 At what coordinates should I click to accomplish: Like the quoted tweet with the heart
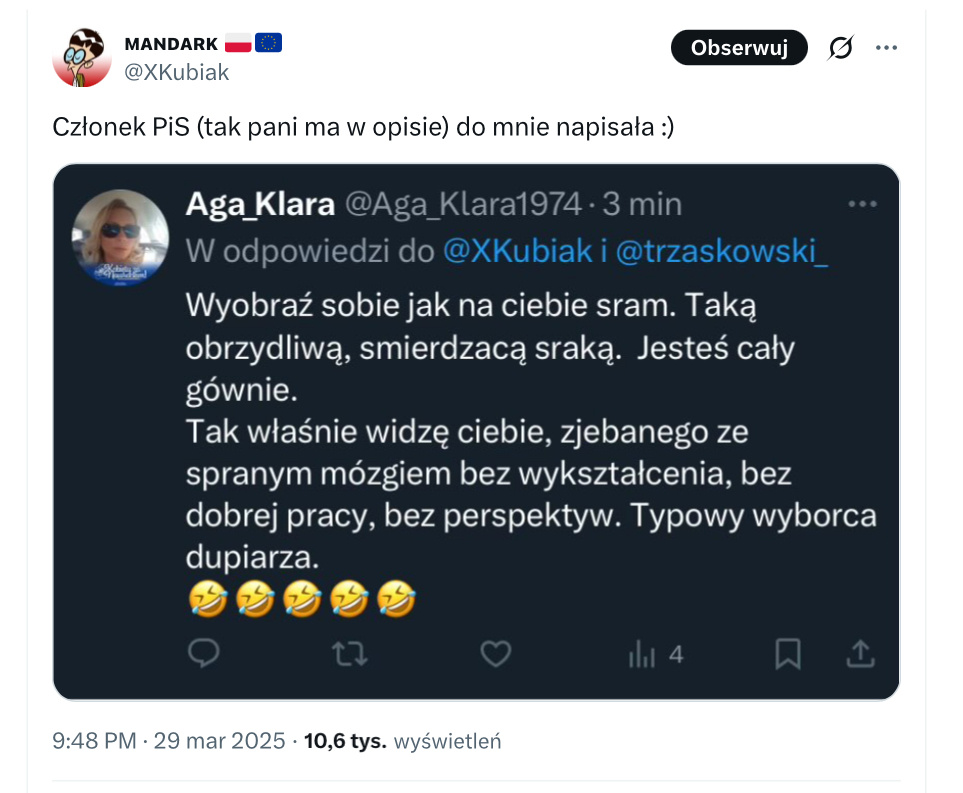click(x=496, y=654)
